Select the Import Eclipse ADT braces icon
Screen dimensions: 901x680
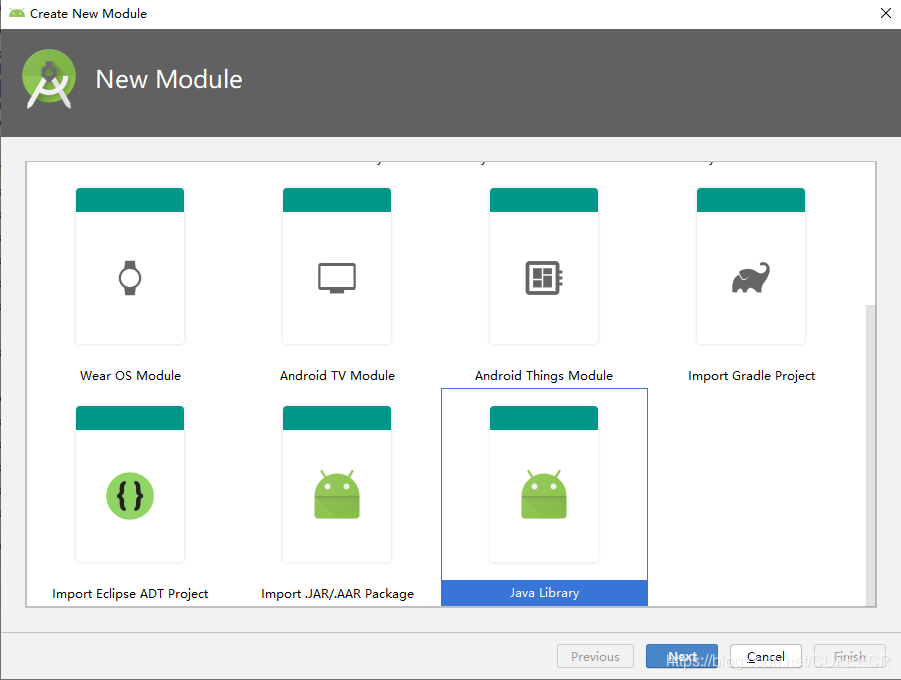[x=130, y=496]
